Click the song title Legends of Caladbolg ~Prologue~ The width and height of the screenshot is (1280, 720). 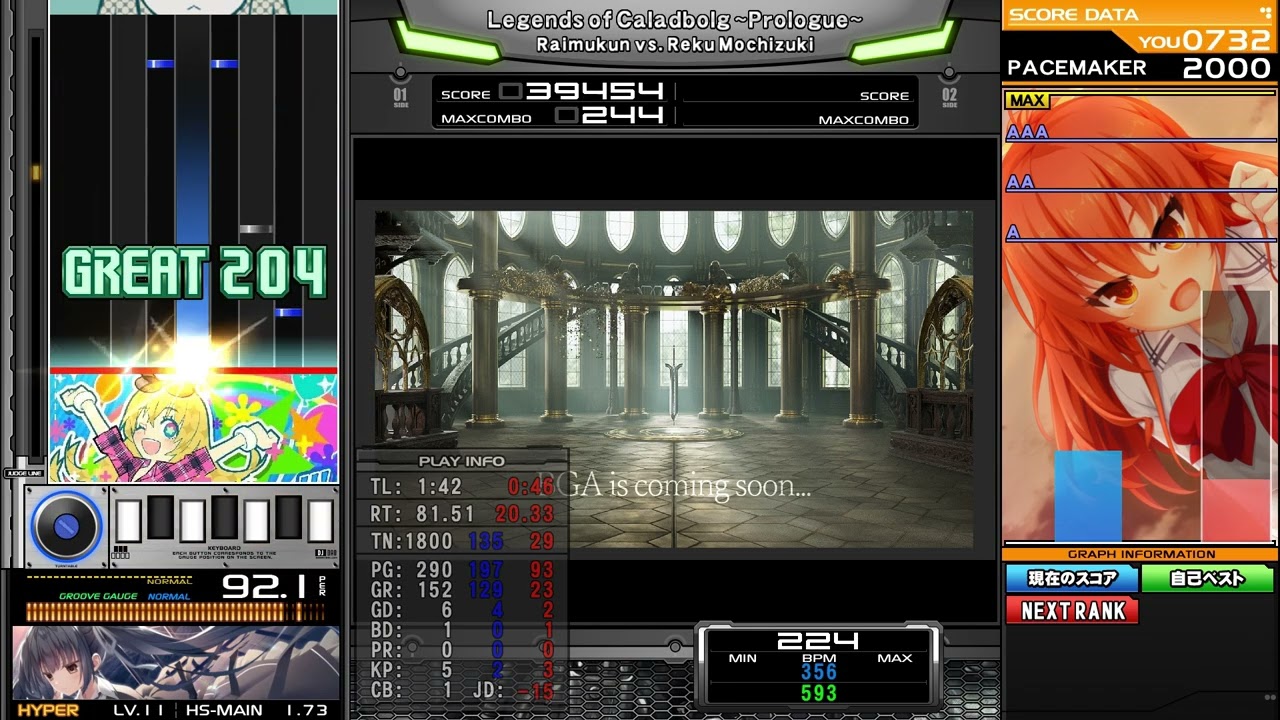point(675,20)
